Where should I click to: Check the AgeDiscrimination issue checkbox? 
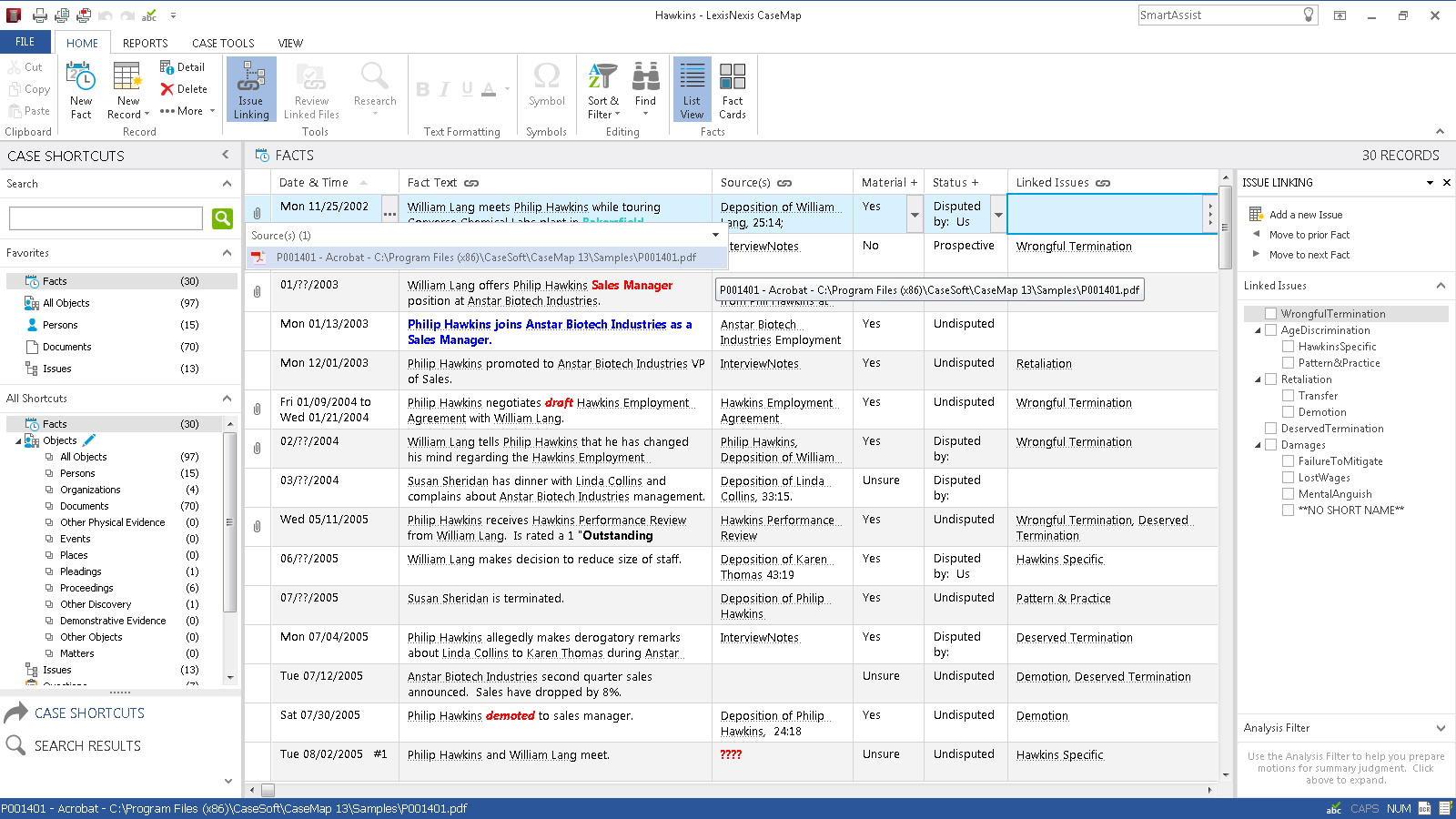pyautogui.click(x=1270, y=330)
